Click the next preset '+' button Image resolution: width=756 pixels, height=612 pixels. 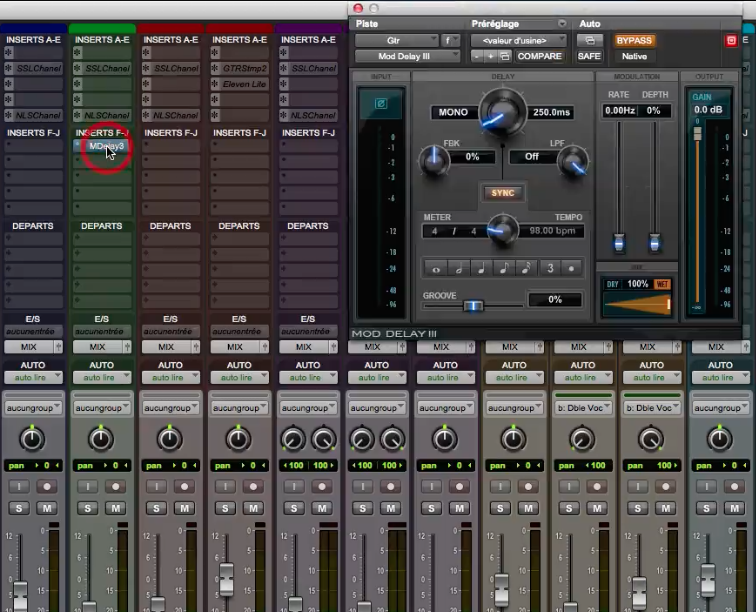tap(490, 56)
